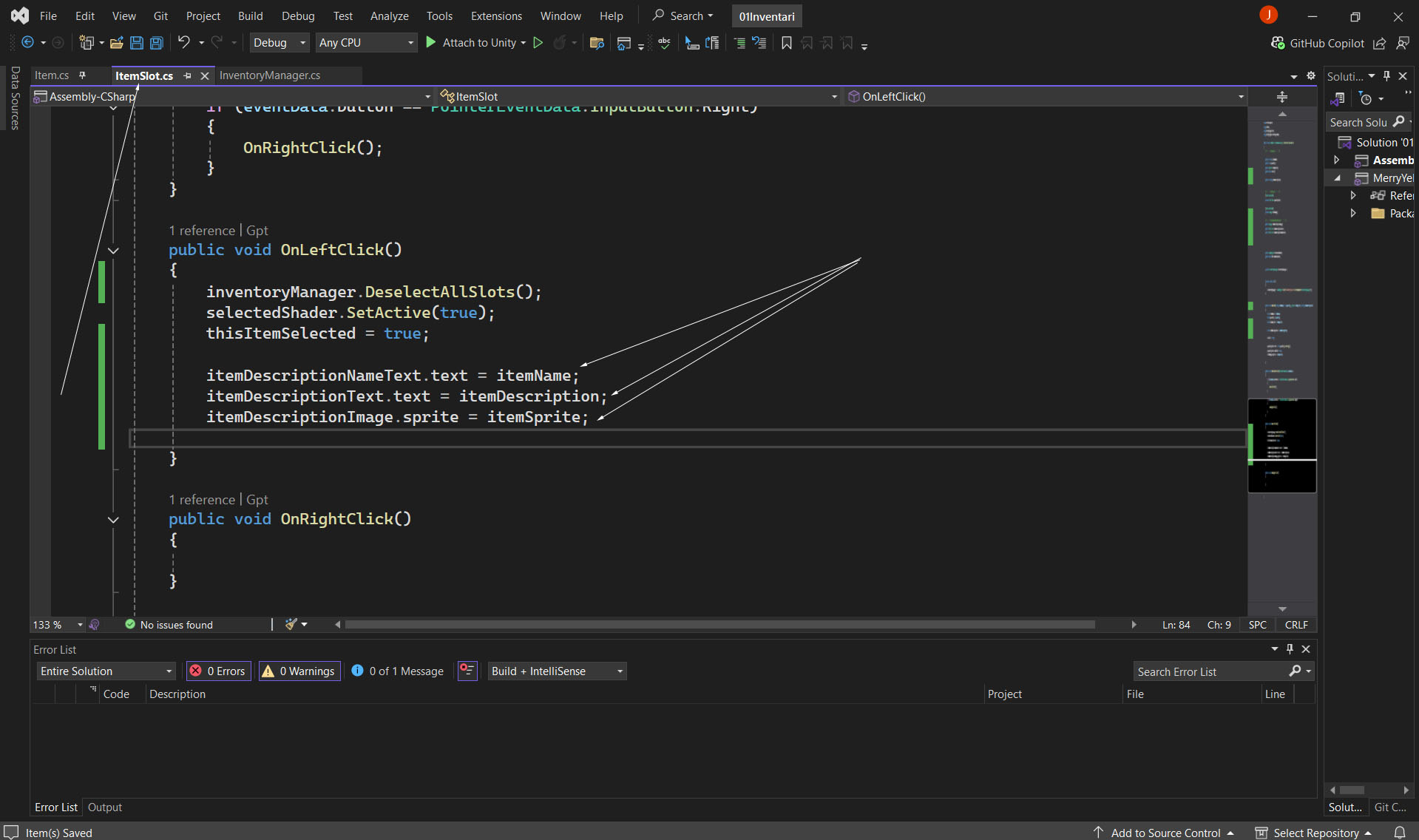Toggle the 0 of 1 Message filter

[x=398, y=671]
